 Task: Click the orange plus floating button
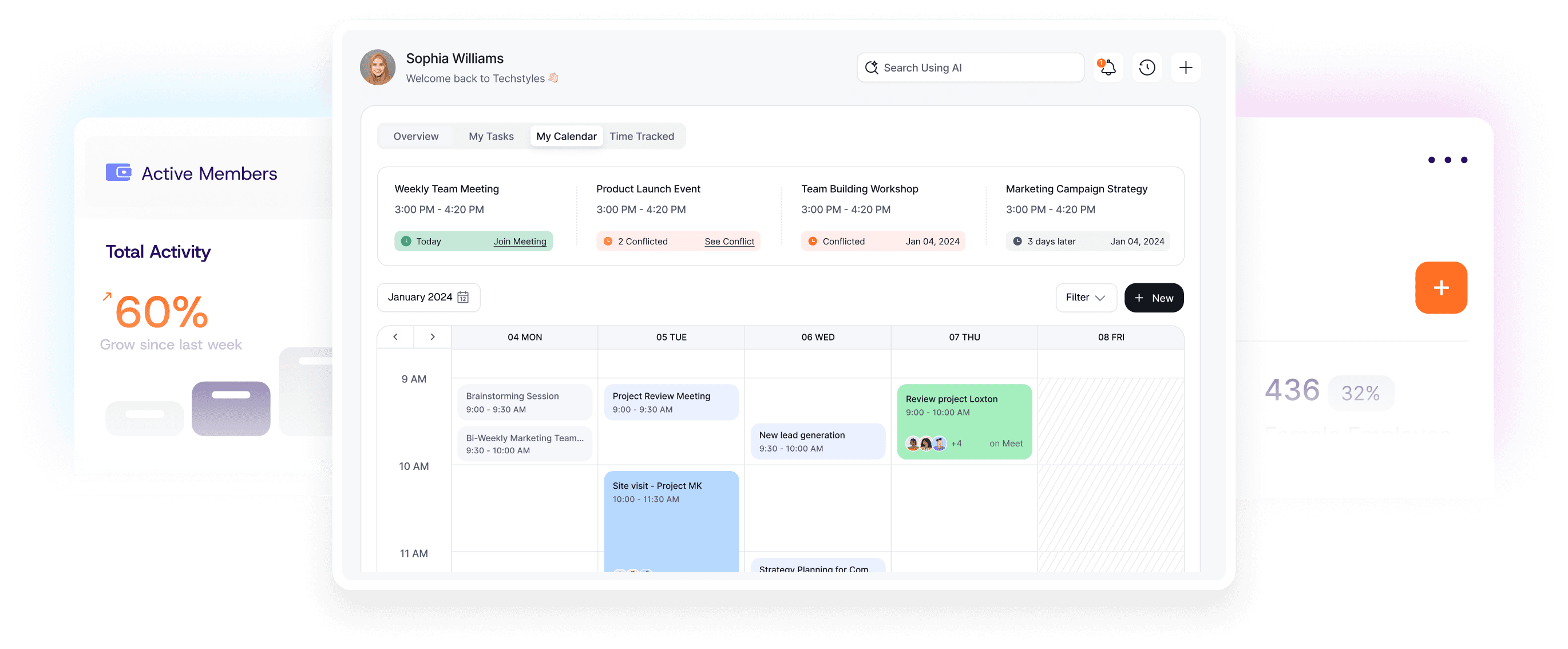pyautogui.click(x=1441, y=288)
